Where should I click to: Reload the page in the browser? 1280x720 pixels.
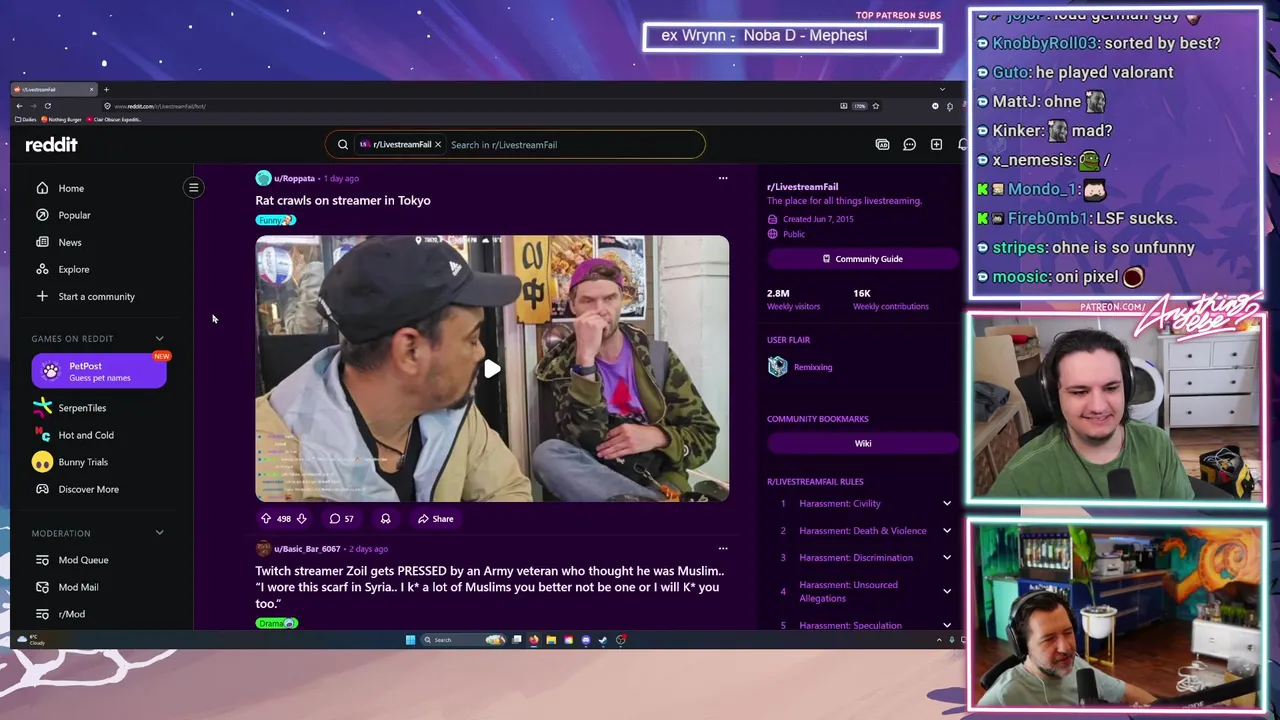[x=47, y=106]
